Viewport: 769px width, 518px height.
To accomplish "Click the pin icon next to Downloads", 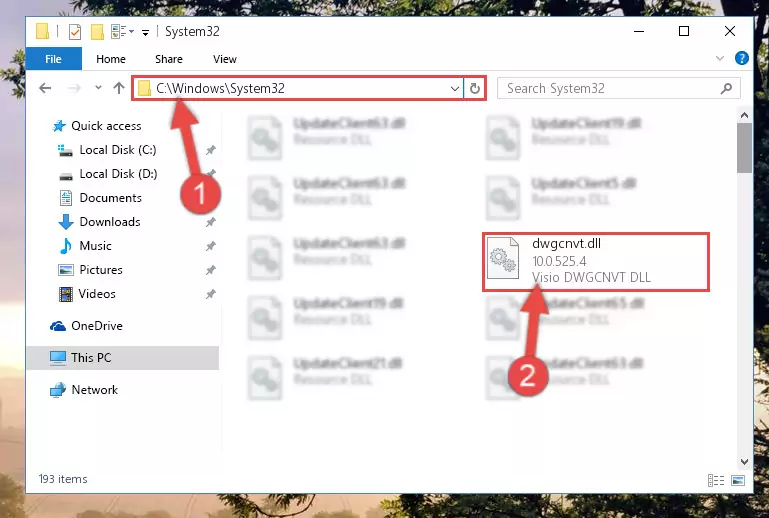I will [210, 222].
